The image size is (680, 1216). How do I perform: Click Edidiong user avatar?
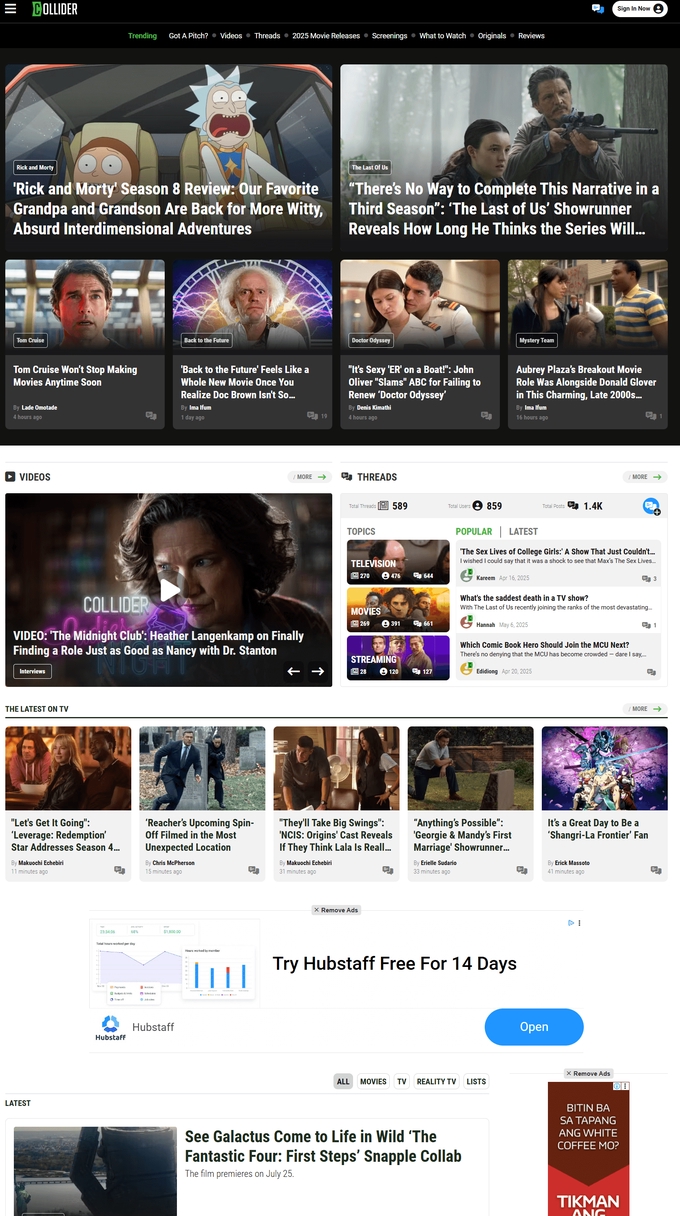pyautogui.click(x=466, y=670)
